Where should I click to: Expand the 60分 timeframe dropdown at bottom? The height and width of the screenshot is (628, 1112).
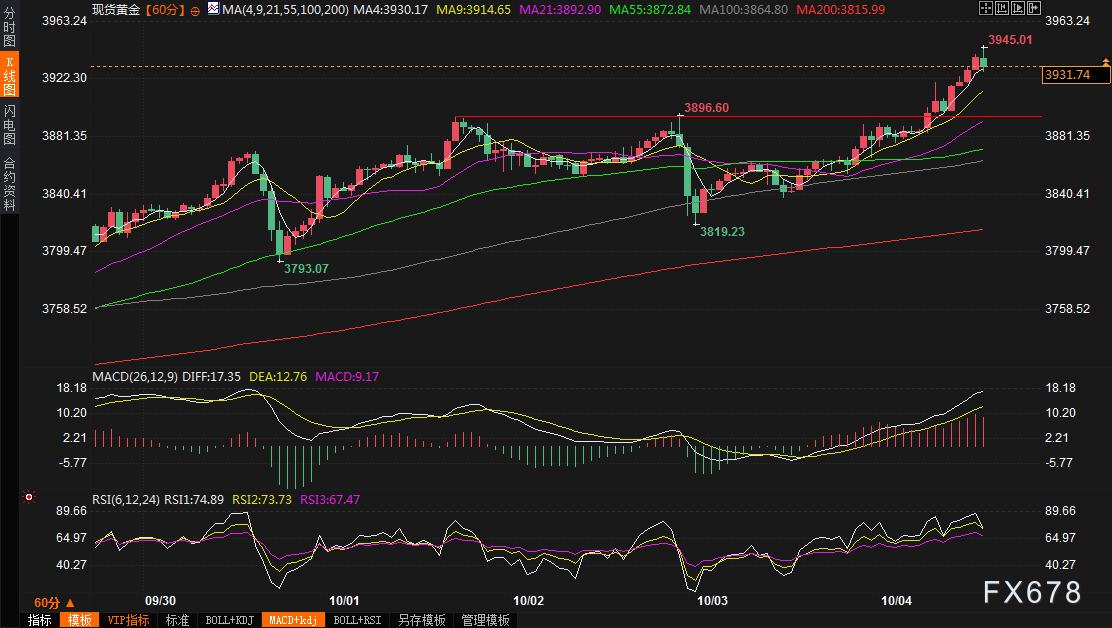[x=51, y=602]
